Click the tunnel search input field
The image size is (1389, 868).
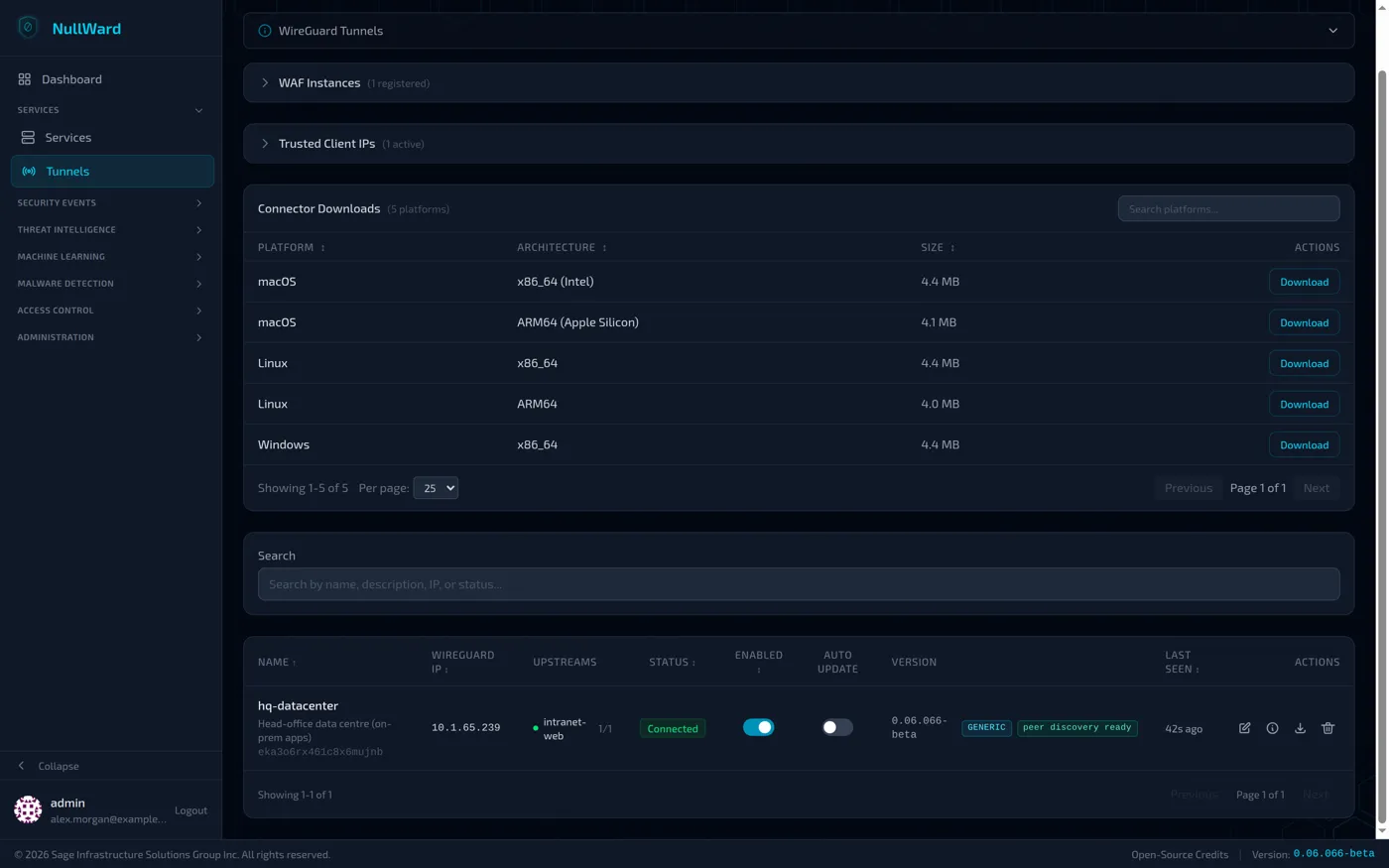(799, 584)
